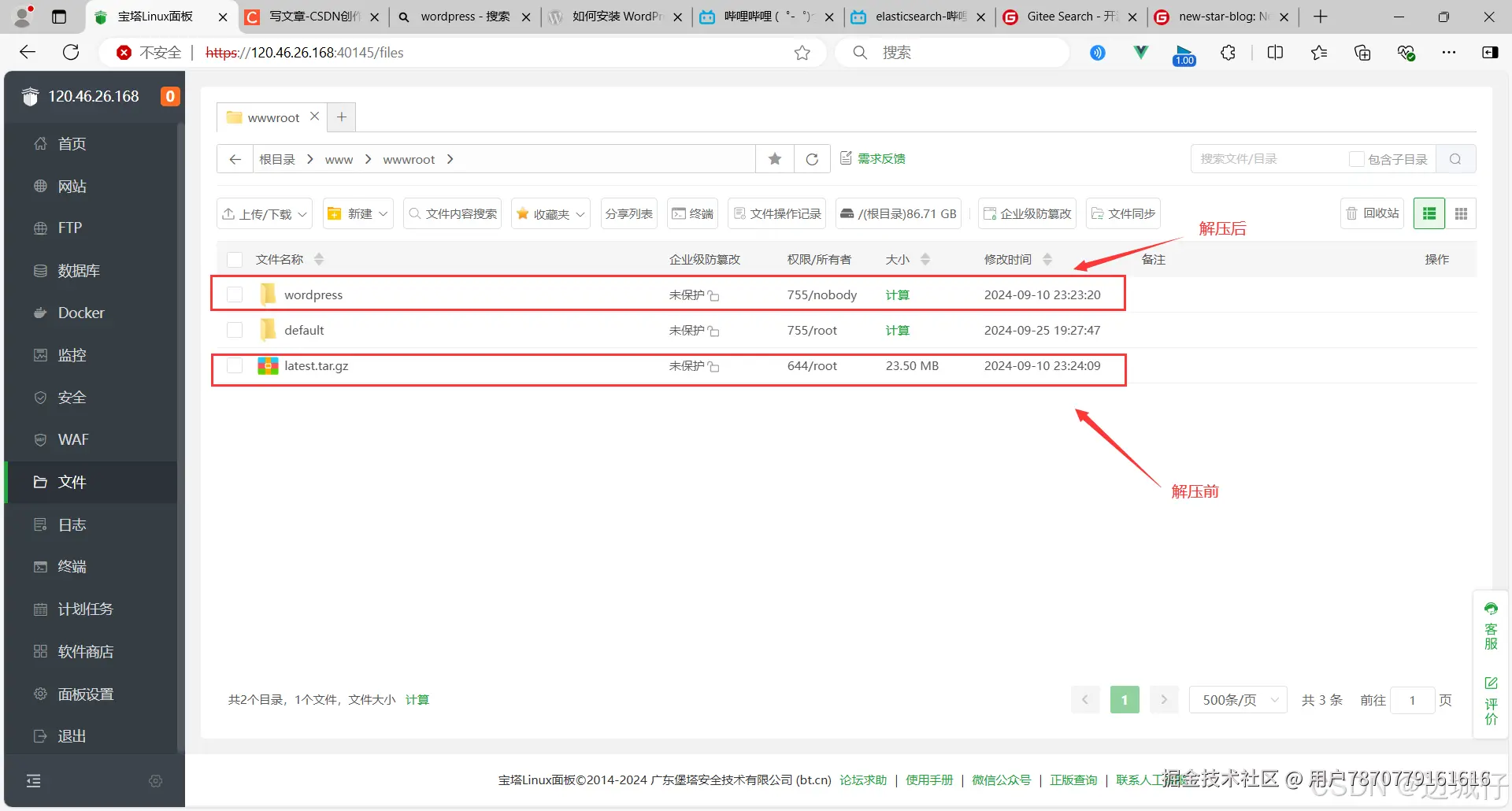1512x811 pixels.
Task: Open the 500条/页 page size dropdown
Action: point(1239,700)
